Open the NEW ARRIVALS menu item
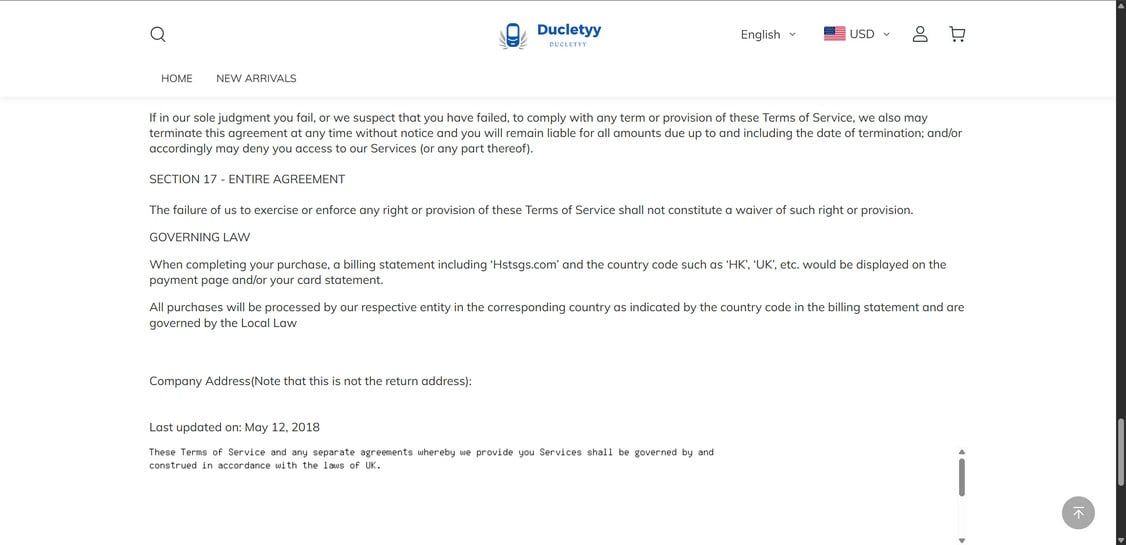The width and height of the screenshot is (1126, 545). click(x=256, y=78)
